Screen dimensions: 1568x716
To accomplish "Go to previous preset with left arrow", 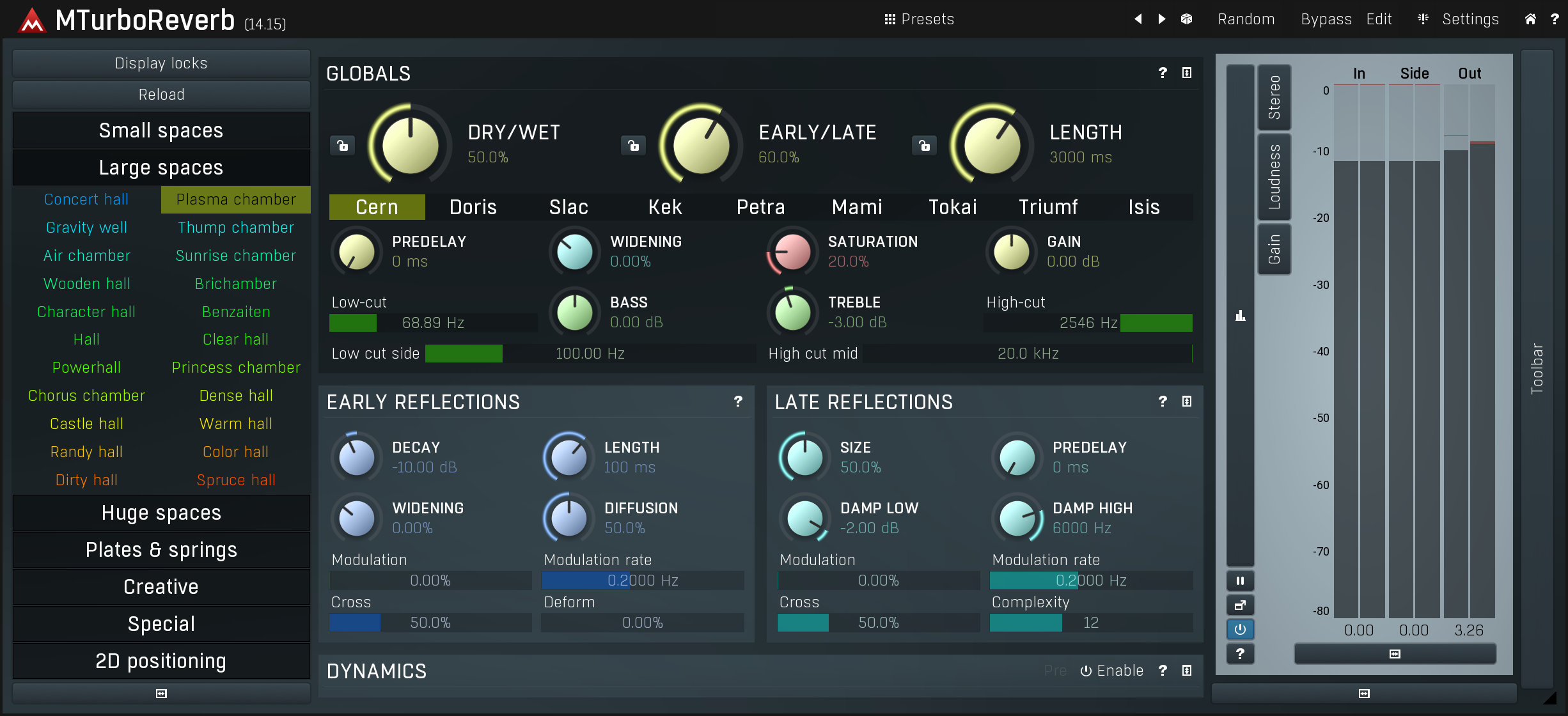I will click(x=1138, y=19).
